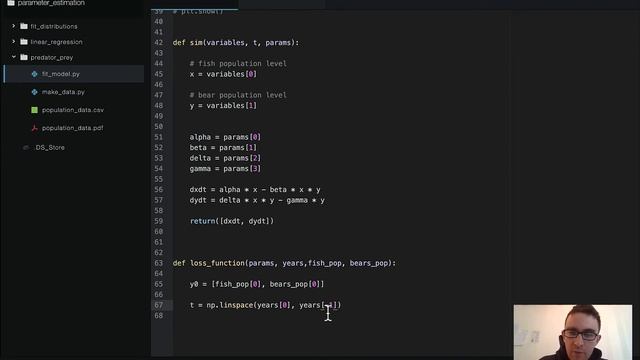The image size is (640, 360).
Task: Click the red PDF icon for population_data.pdf
Action: coord(34,128)
